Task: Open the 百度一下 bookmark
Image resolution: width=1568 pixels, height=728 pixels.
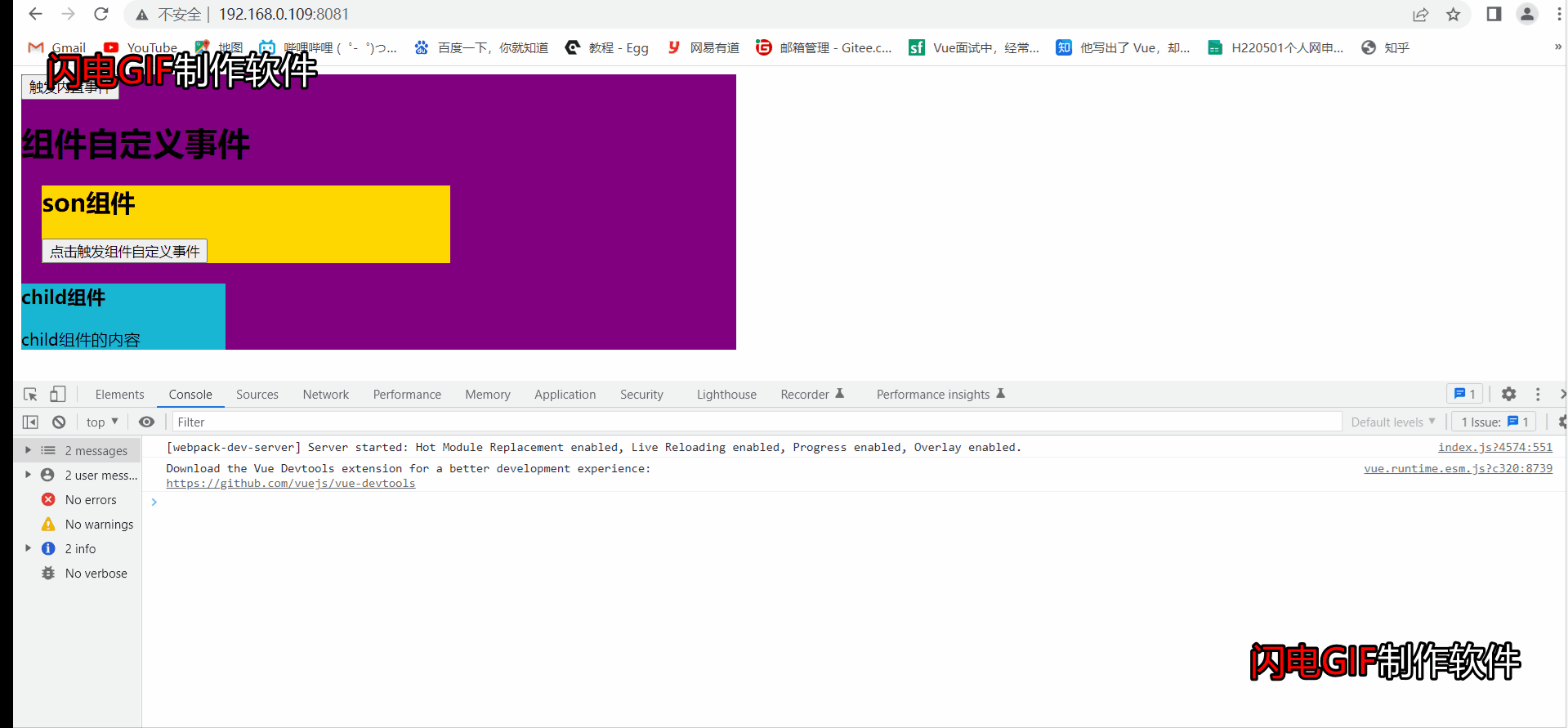Action: 481,47
